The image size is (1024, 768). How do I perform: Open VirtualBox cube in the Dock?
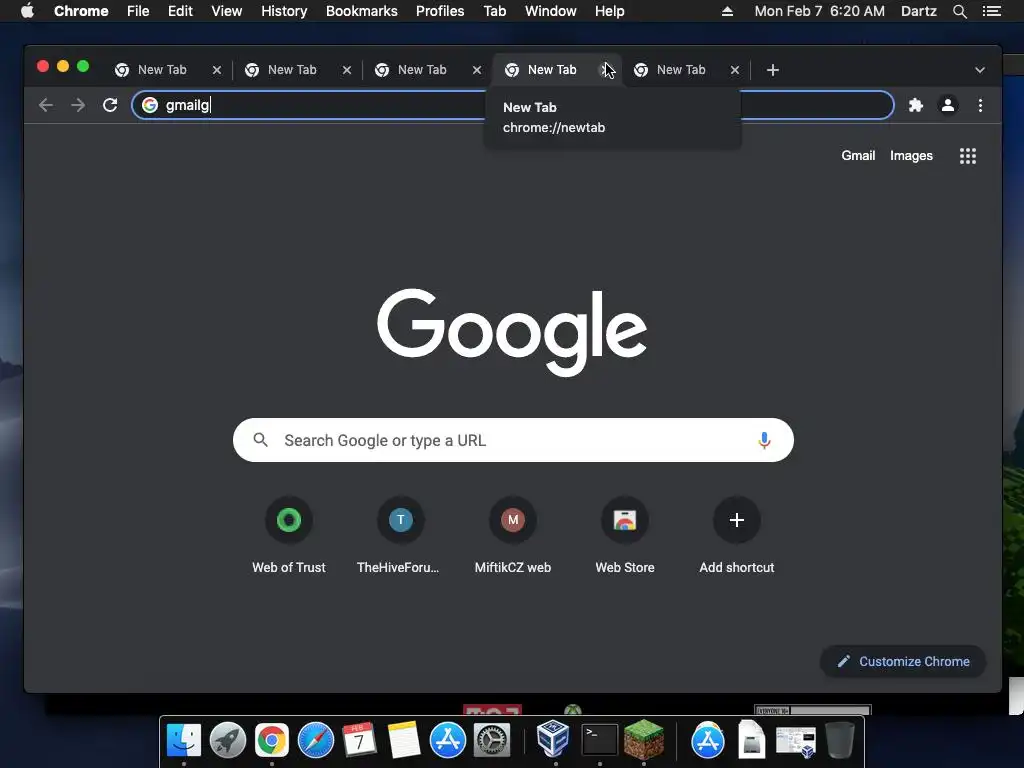tap(553, 739)
